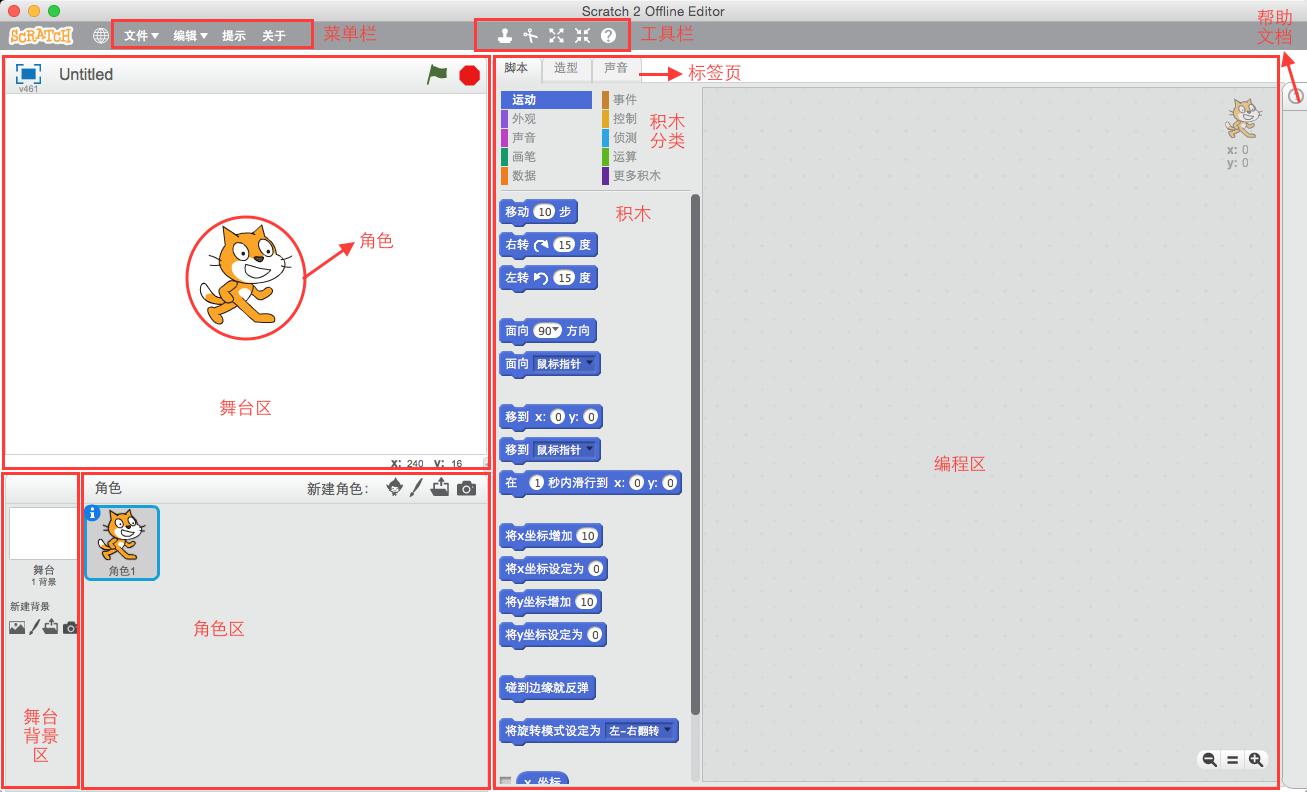Open 90 direction dropdown in 面向 block
The width and height of the screenshot is (1307, 792).
pos(547,330)
